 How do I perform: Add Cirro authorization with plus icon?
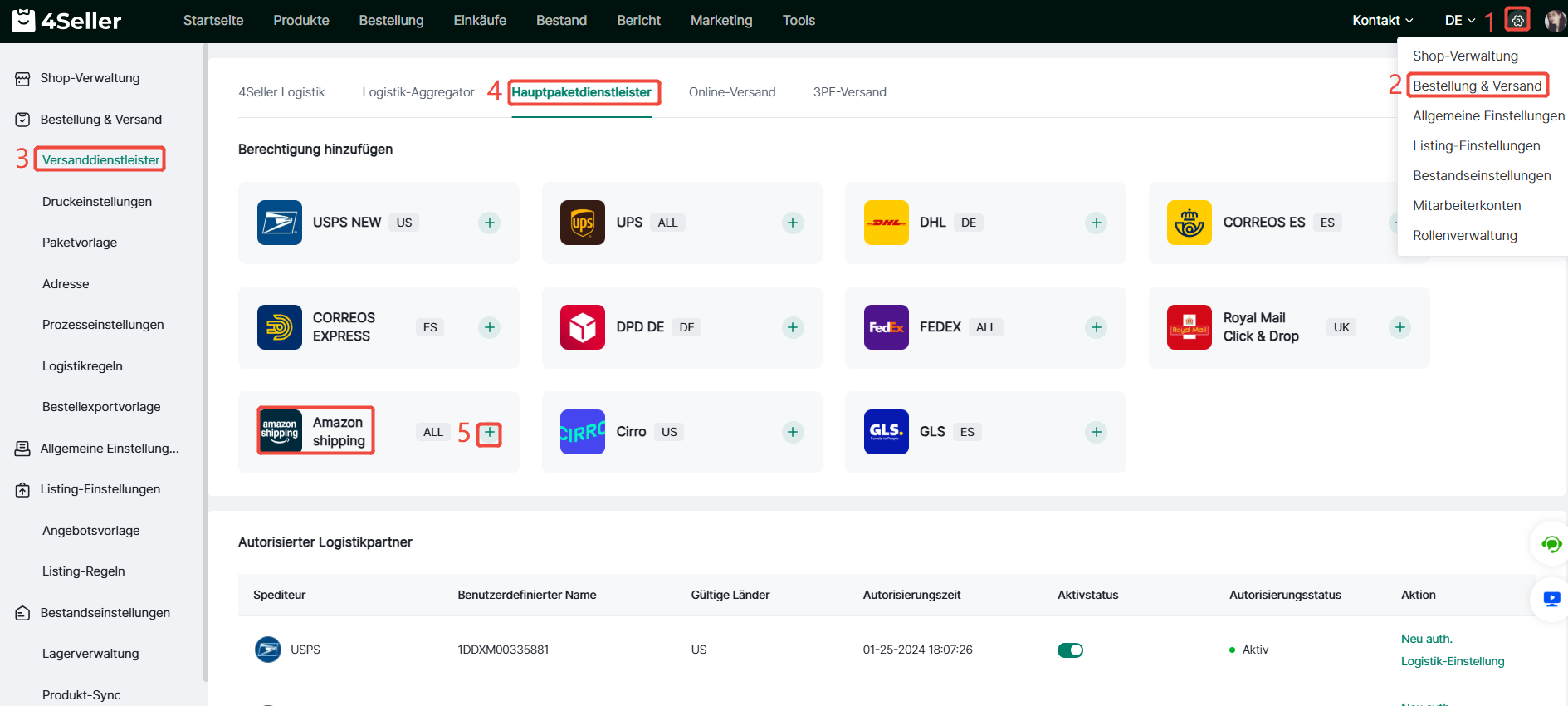[x=793, y=432]
